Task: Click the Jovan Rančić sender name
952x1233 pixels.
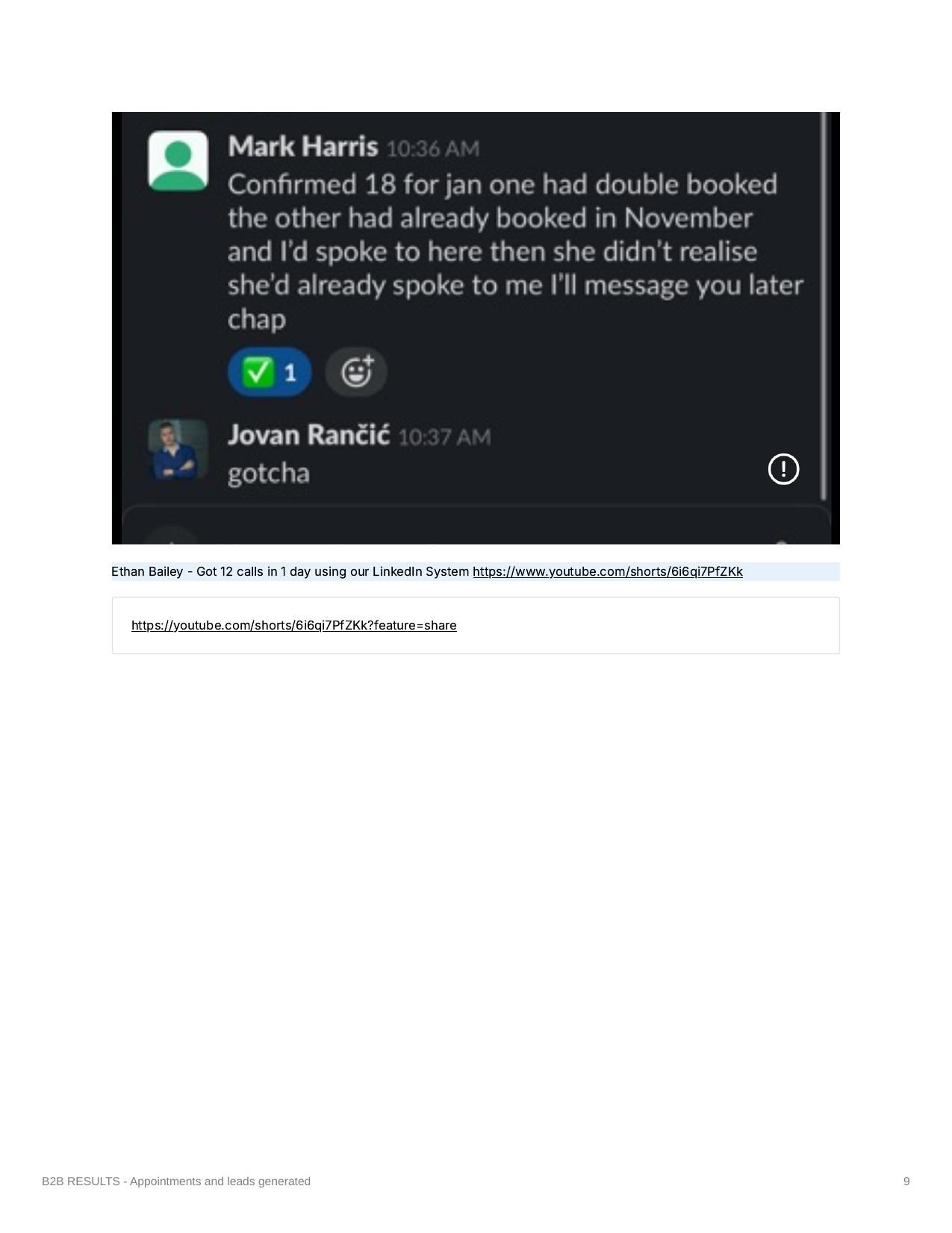Action: tap(308, 435)
